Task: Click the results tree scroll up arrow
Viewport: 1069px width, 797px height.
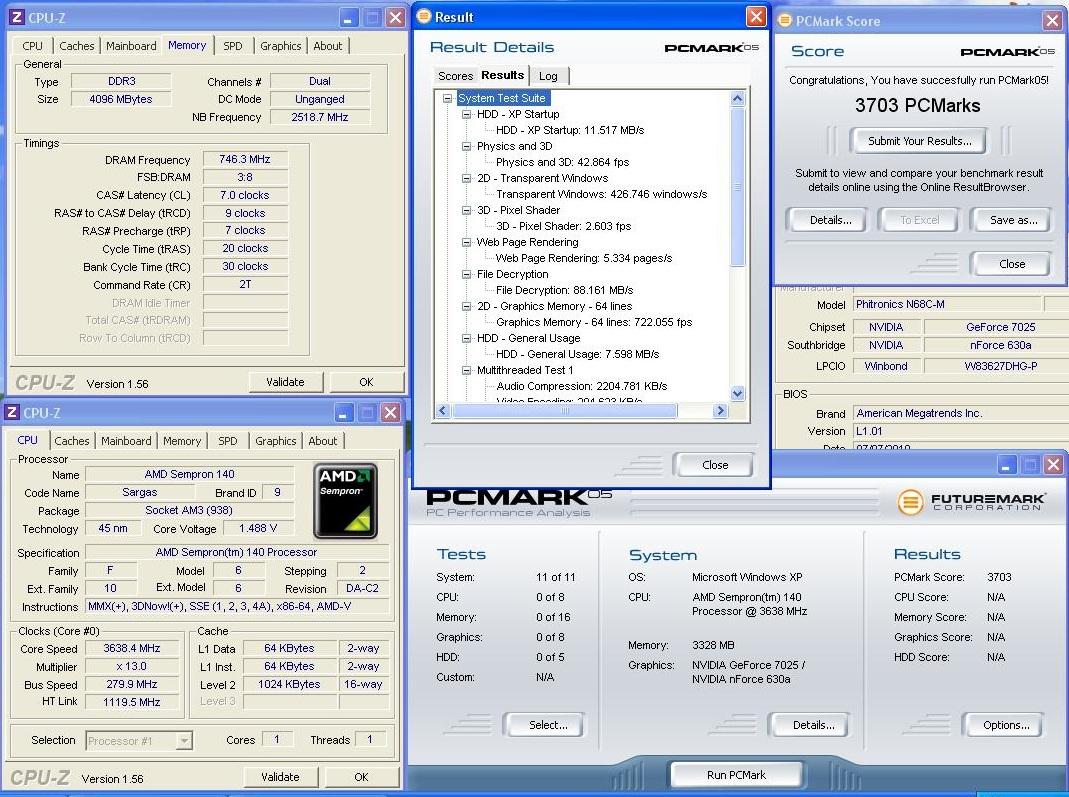Action: click(x=738, y=99)
